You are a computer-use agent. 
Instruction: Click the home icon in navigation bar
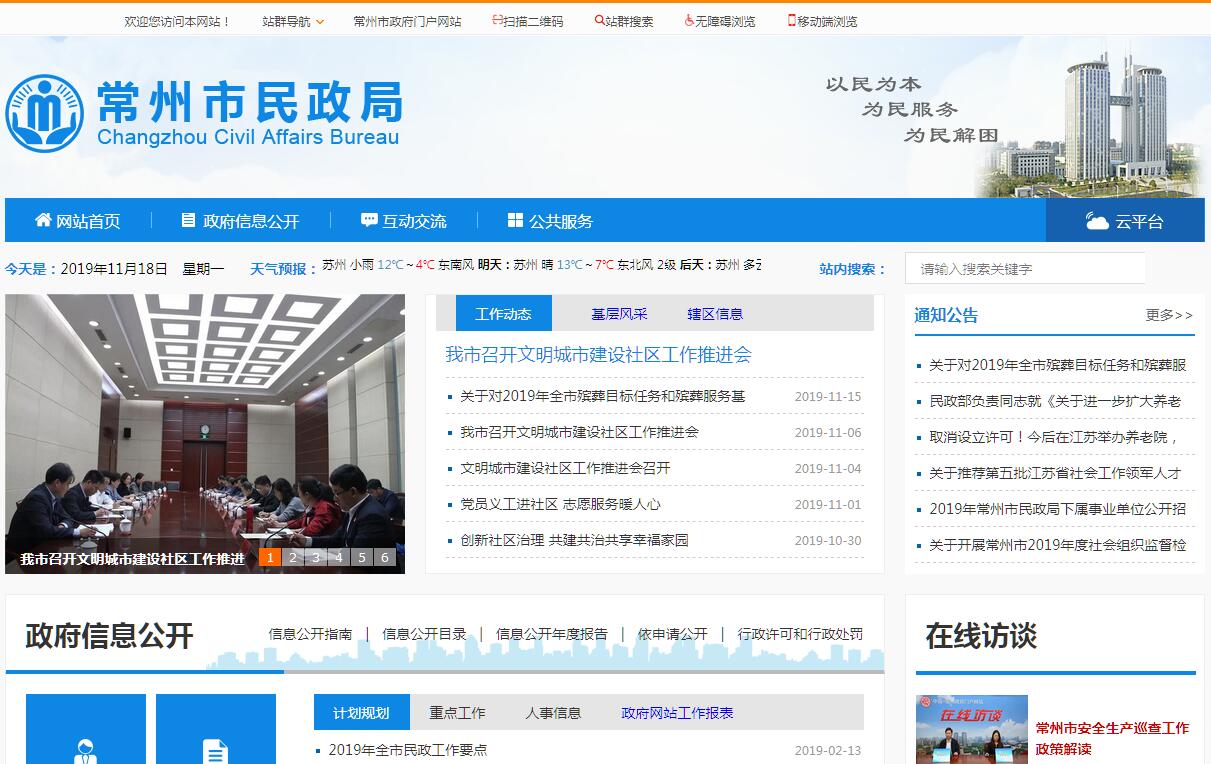(43, 220)
